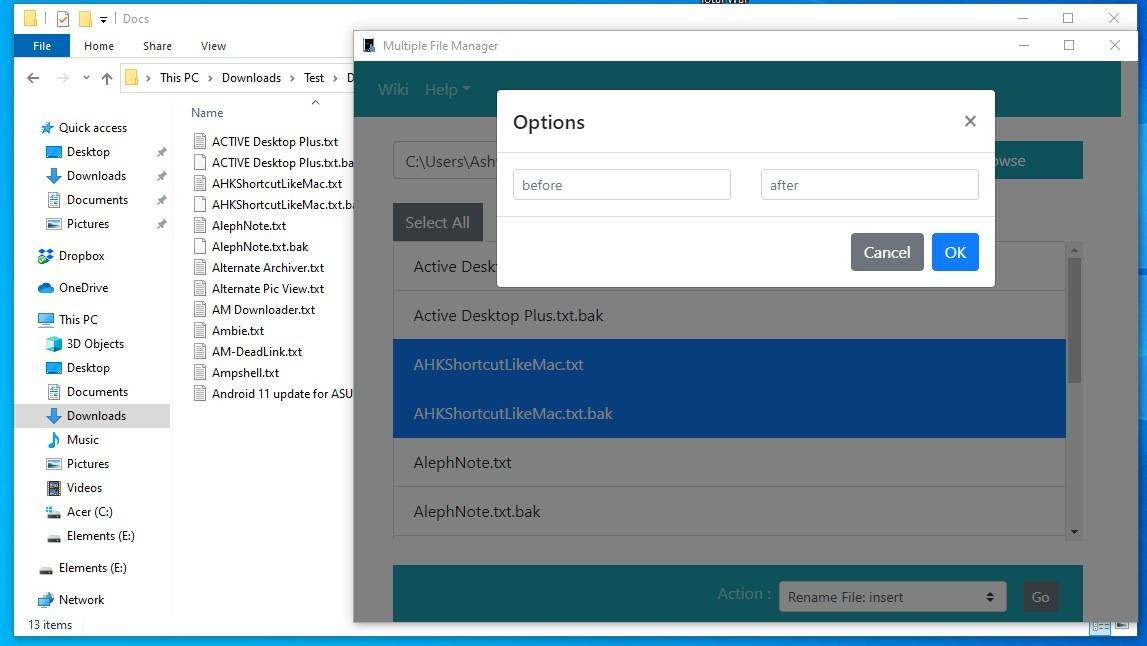Select AlephNote.txt file icon in Explorer

pos(200,226)
